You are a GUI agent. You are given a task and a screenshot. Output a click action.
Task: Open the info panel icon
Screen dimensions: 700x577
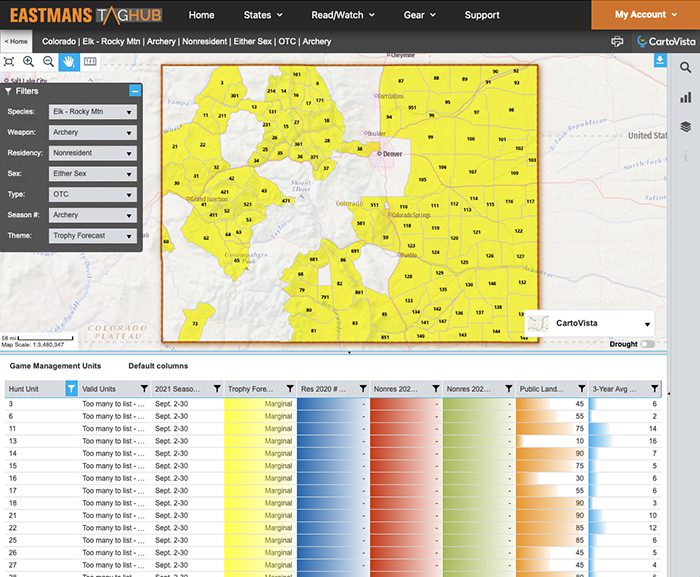(x=686, y=156)
